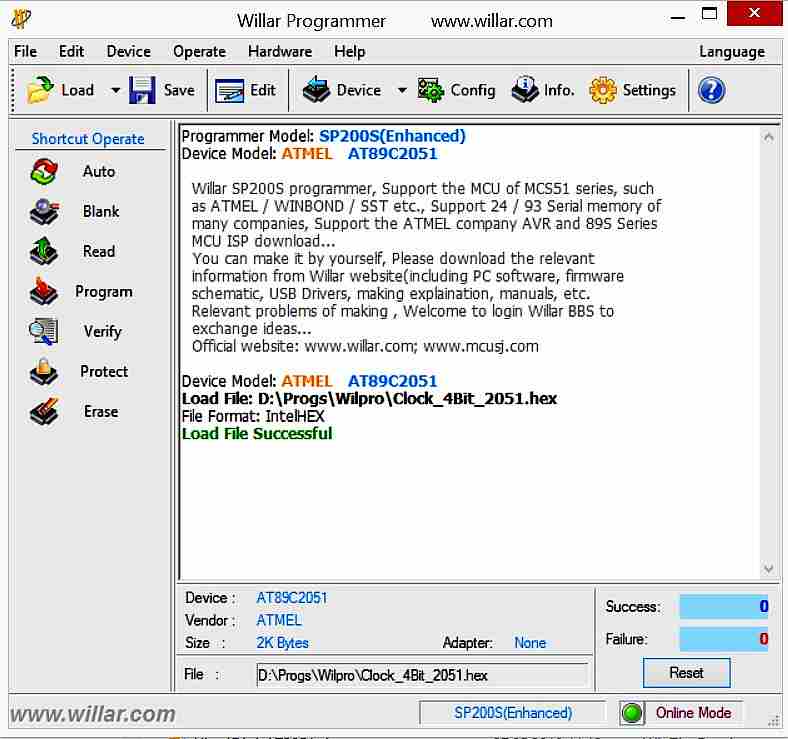Open the Config gears icon
Viewport: 788px width, 739px height.
coord(431,90)
